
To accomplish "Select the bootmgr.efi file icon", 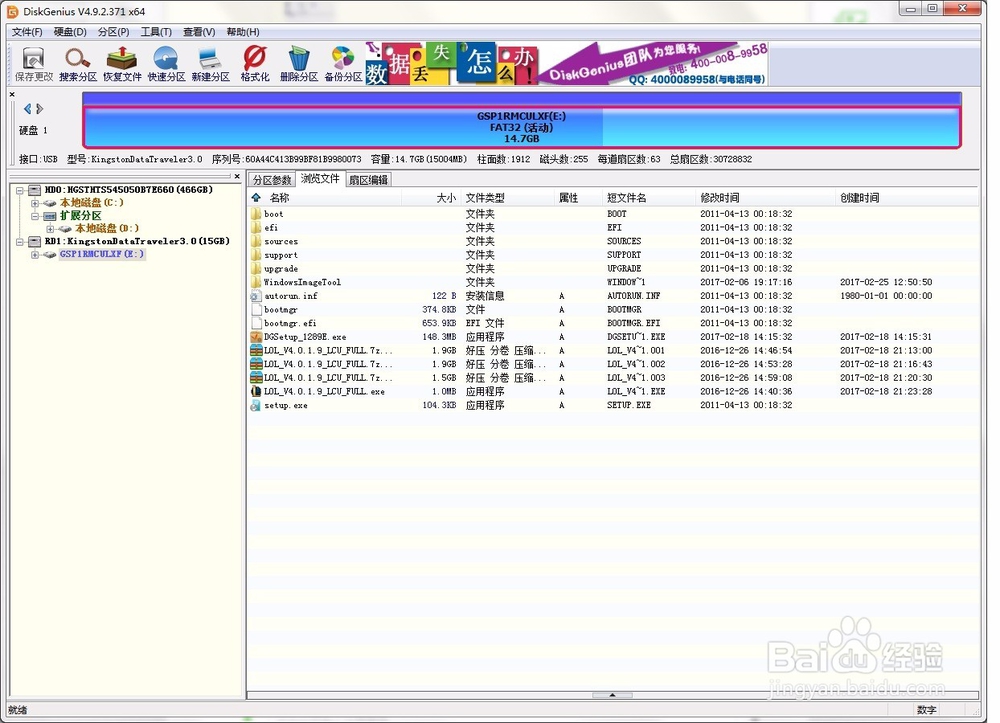I will [256, 323].
